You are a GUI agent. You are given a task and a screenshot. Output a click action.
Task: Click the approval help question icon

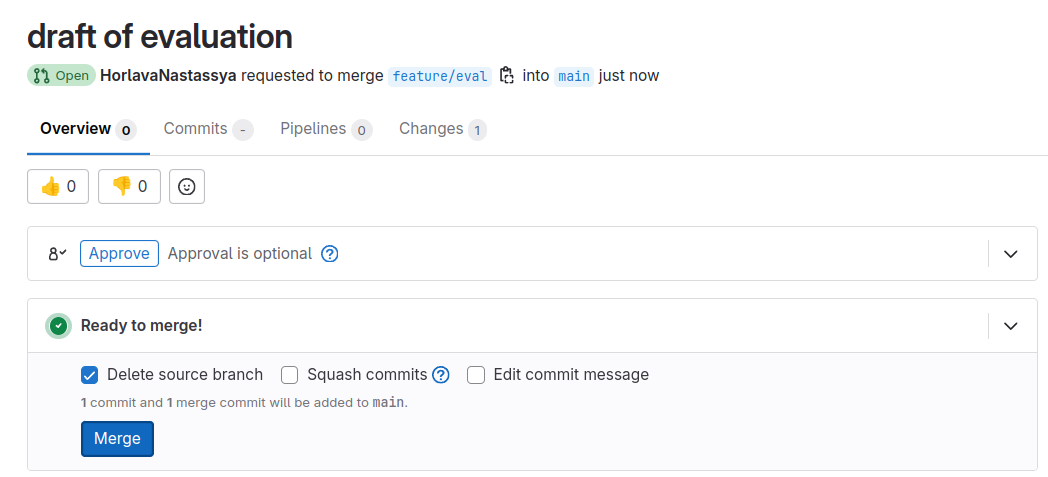tap(330, 254)
